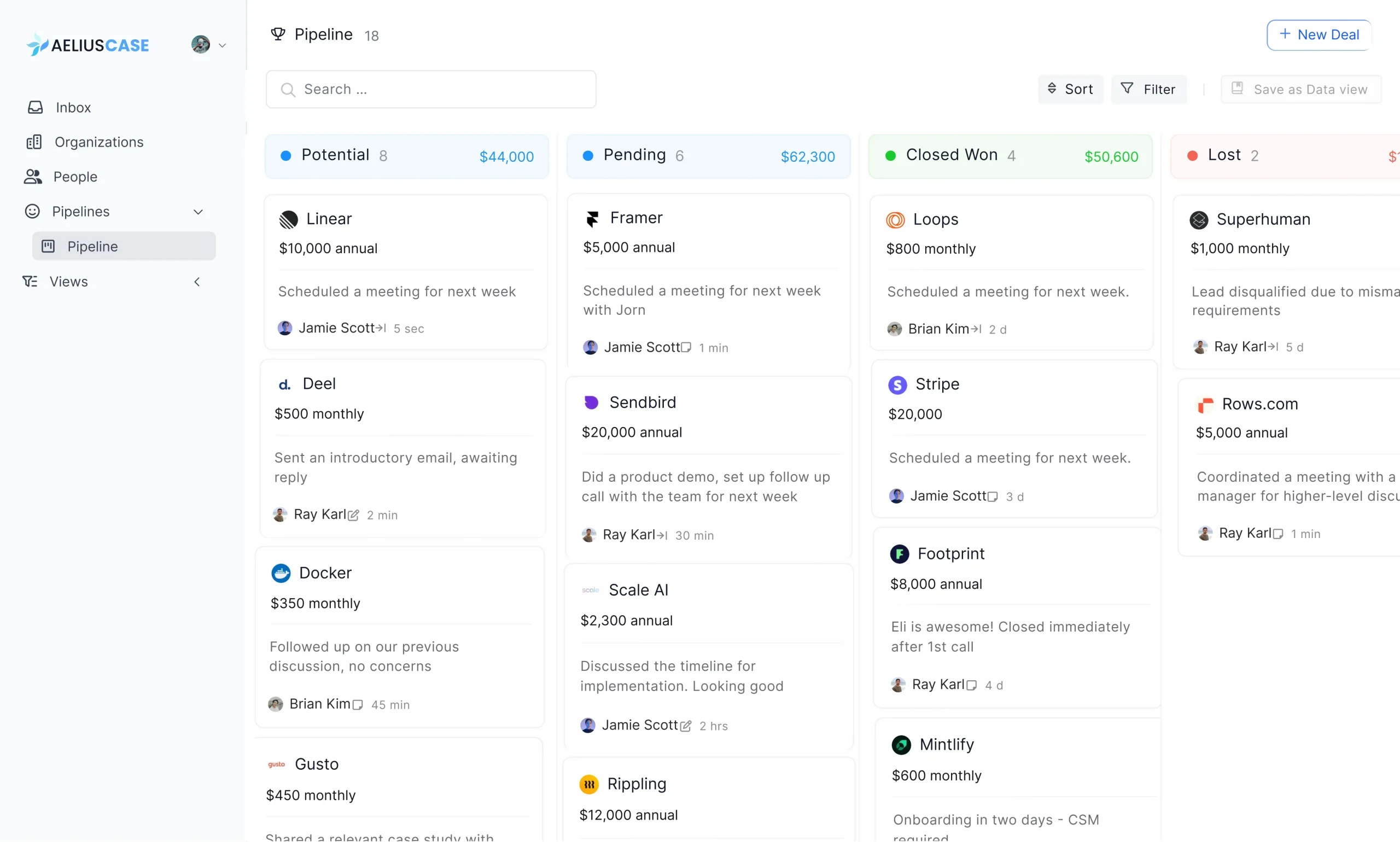The height and width of the screenshot is (842, 1400).
Task: Check the checkbox beside Brian Kim on the Docker card
Action: tap(358, 704)
